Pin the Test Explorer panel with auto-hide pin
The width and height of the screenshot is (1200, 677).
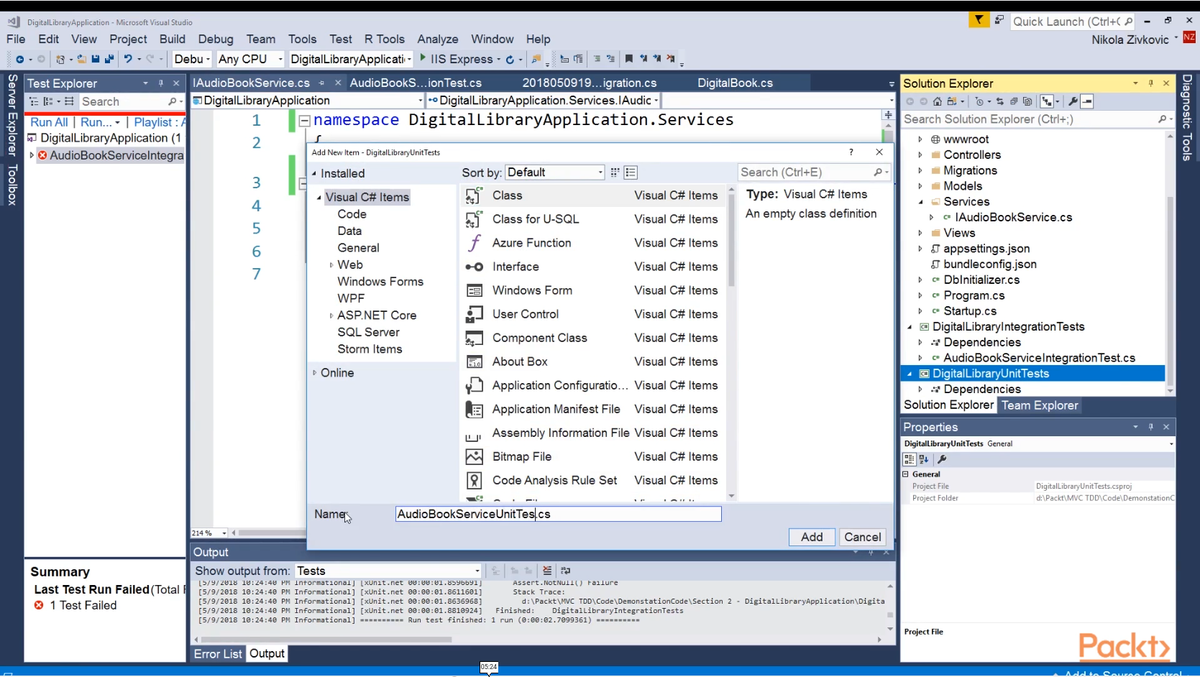click(161, 83)
